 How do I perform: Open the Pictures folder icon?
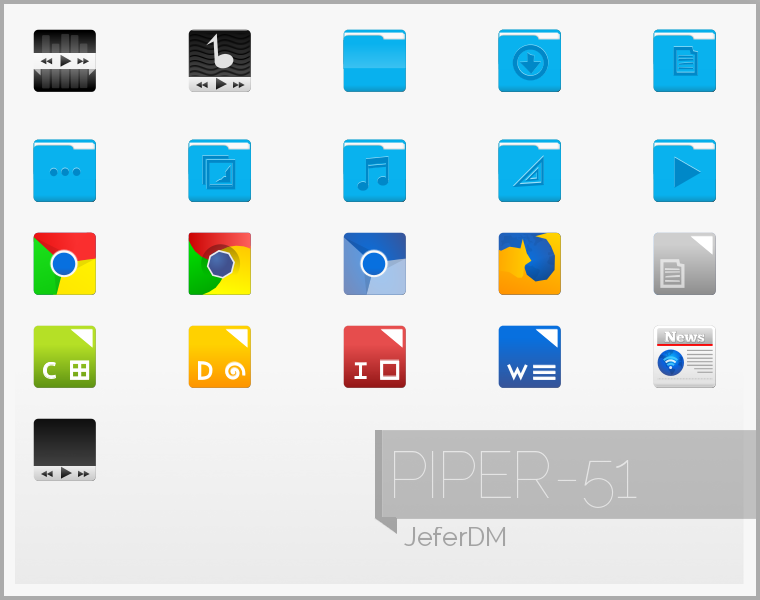[x=220, y=171]
